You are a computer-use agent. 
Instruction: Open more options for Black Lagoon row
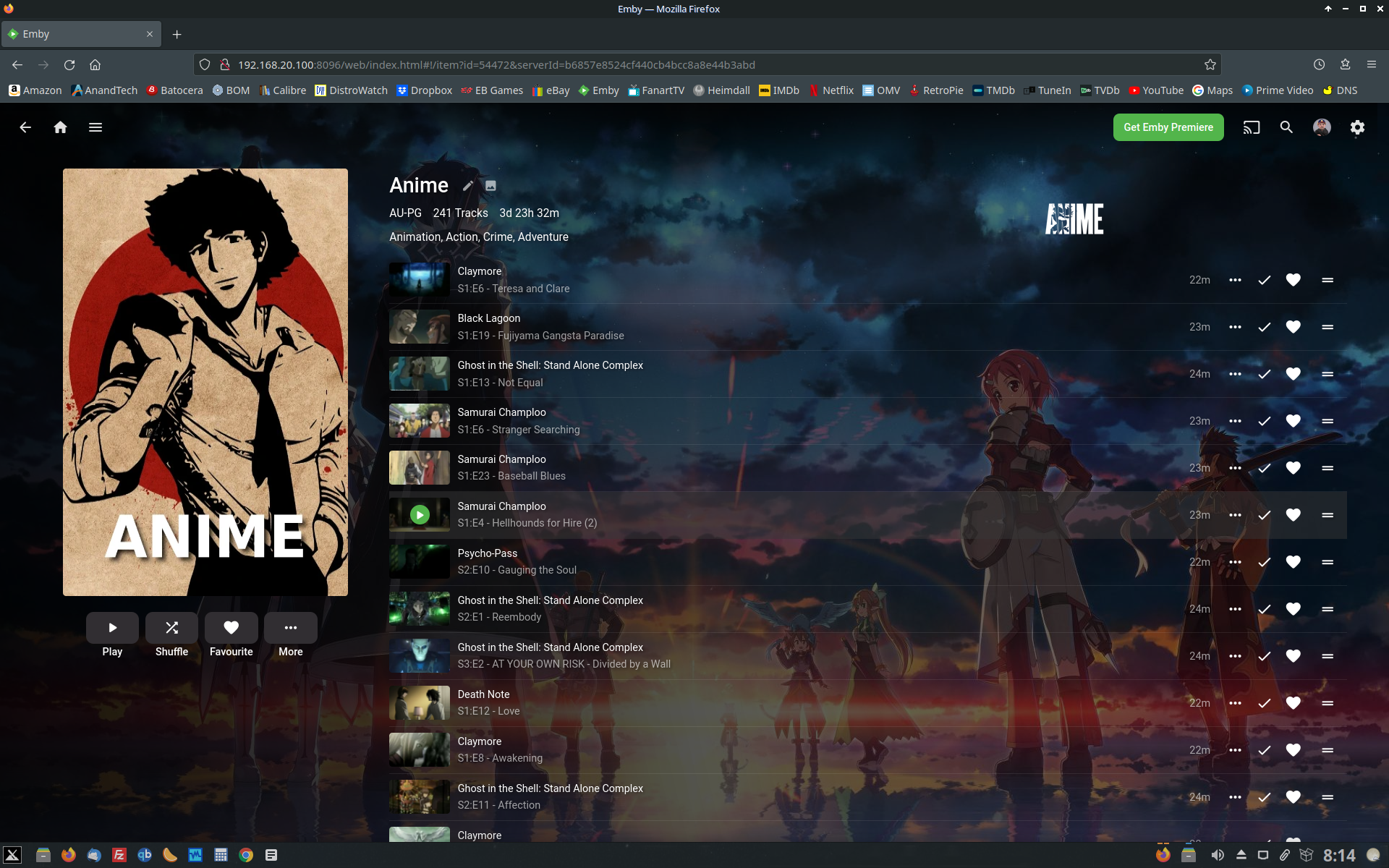click(1235, 327)
